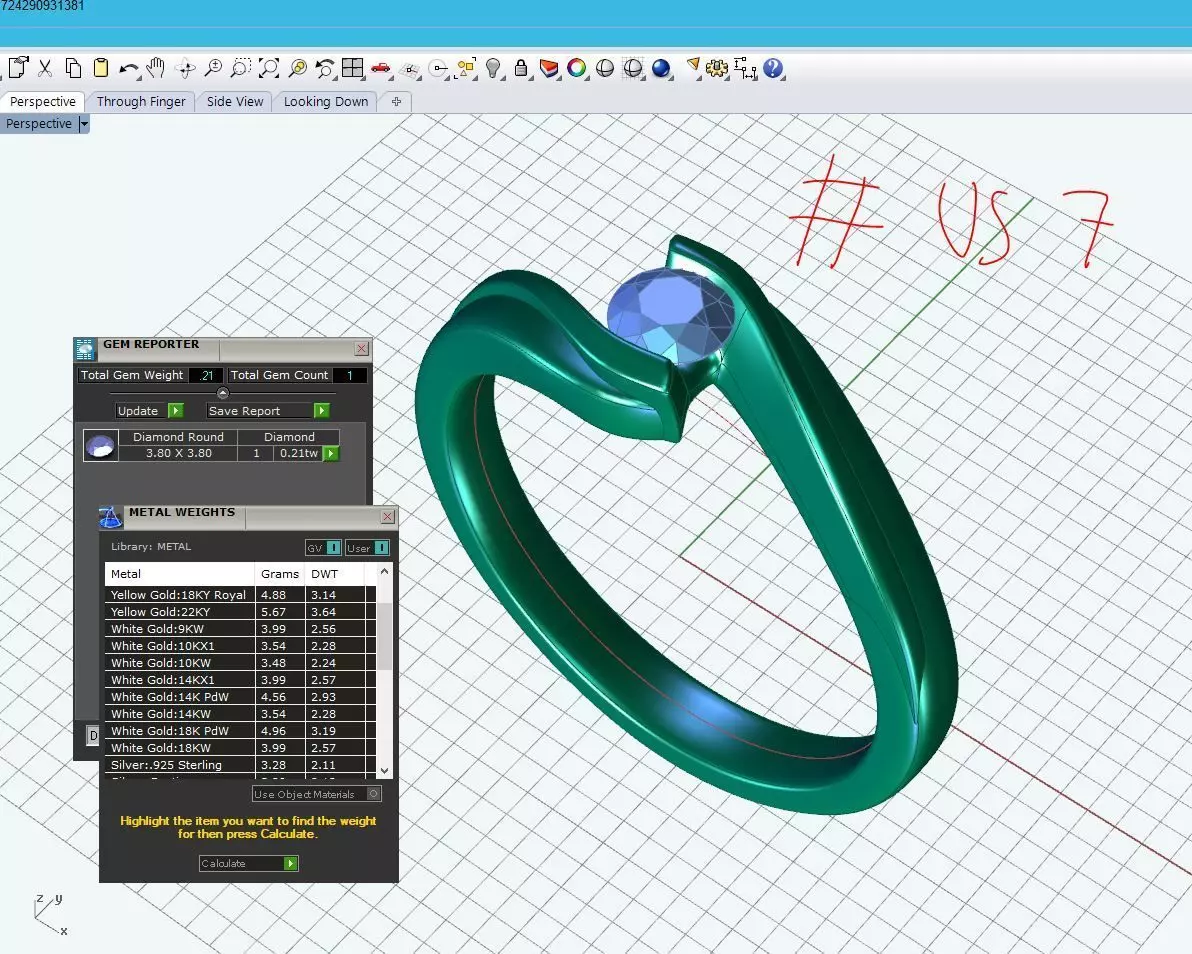The width and height of the screenshot is (1192, 954).
Task: Select the Zoom window tool
Action: click(241, 68)
